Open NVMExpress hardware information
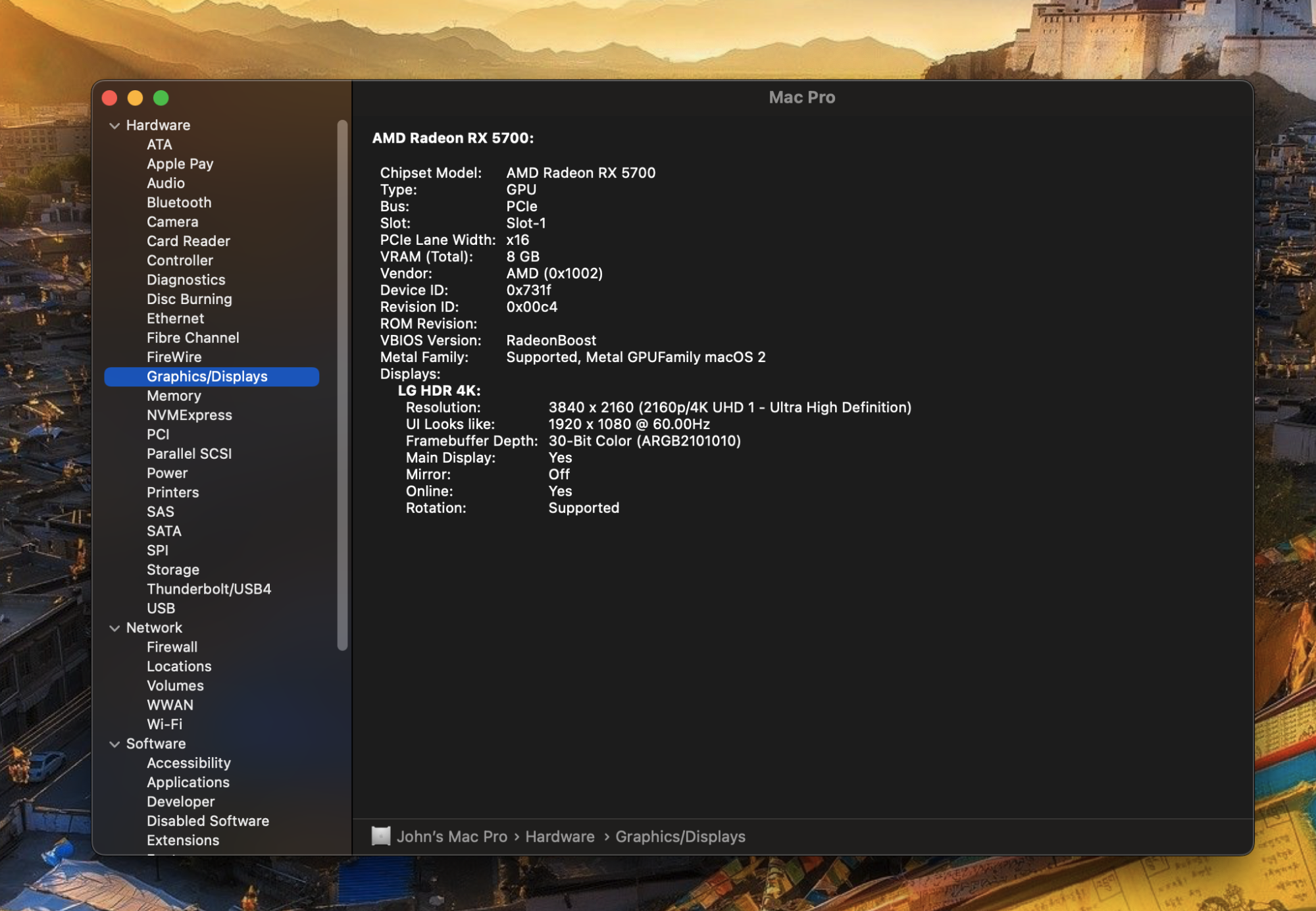Viewport: 1316px width, 911px height. [x=189, y=415]
